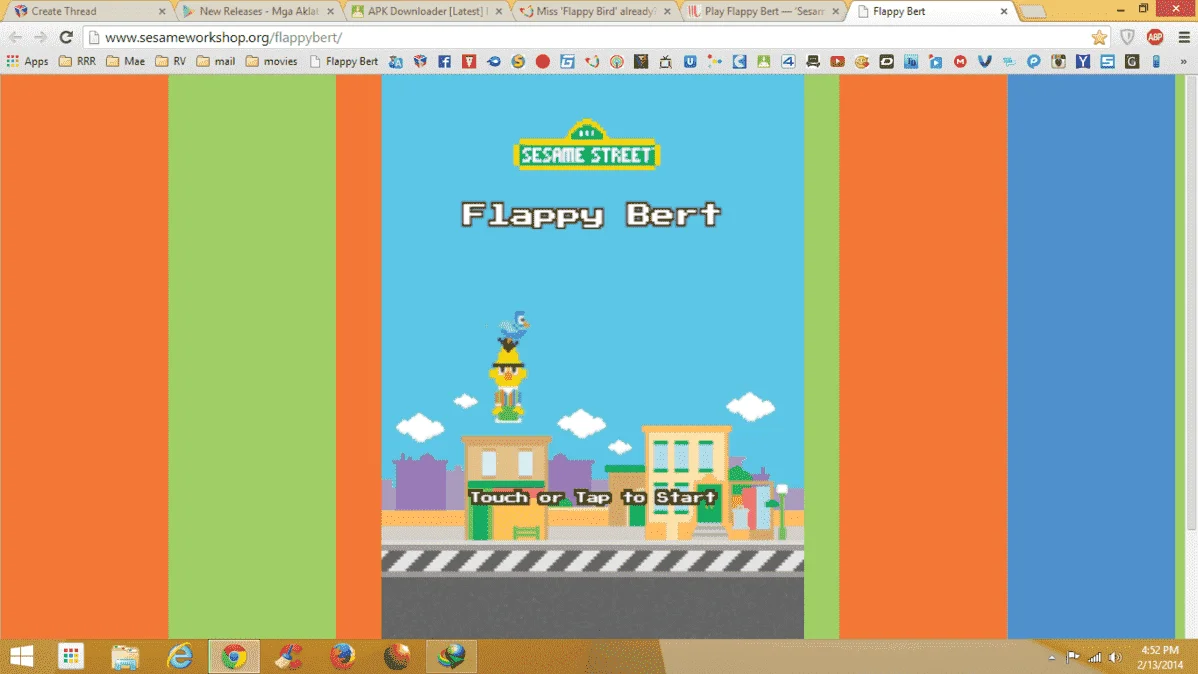
Task: Open the RV bookmarks folder
Action: (x=170, y=61)
